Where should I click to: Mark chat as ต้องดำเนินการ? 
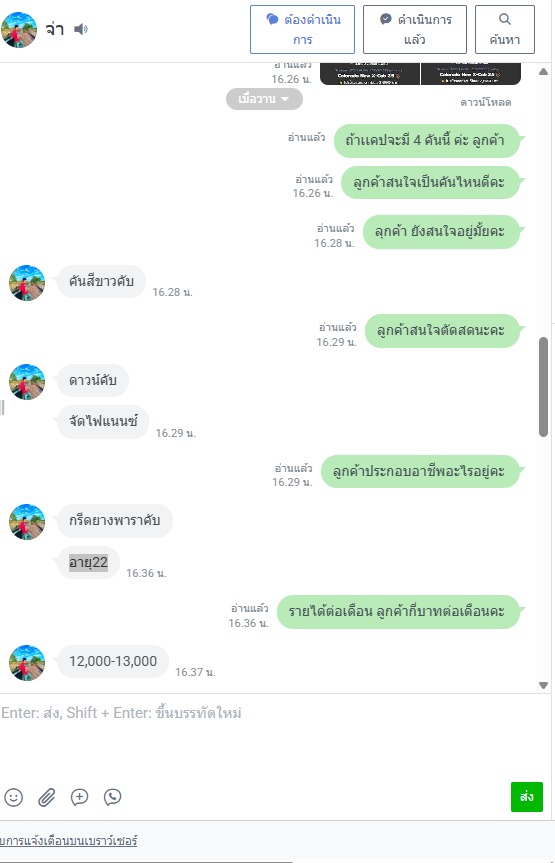click(302, 30)
